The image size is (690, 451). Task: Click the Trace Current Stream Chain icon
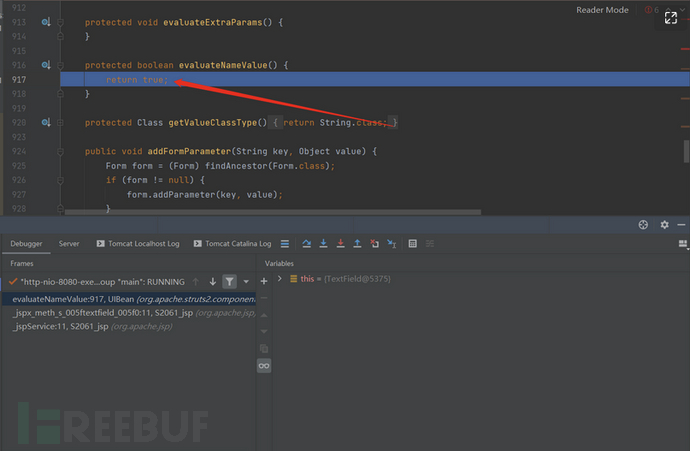tap(430, 243)
